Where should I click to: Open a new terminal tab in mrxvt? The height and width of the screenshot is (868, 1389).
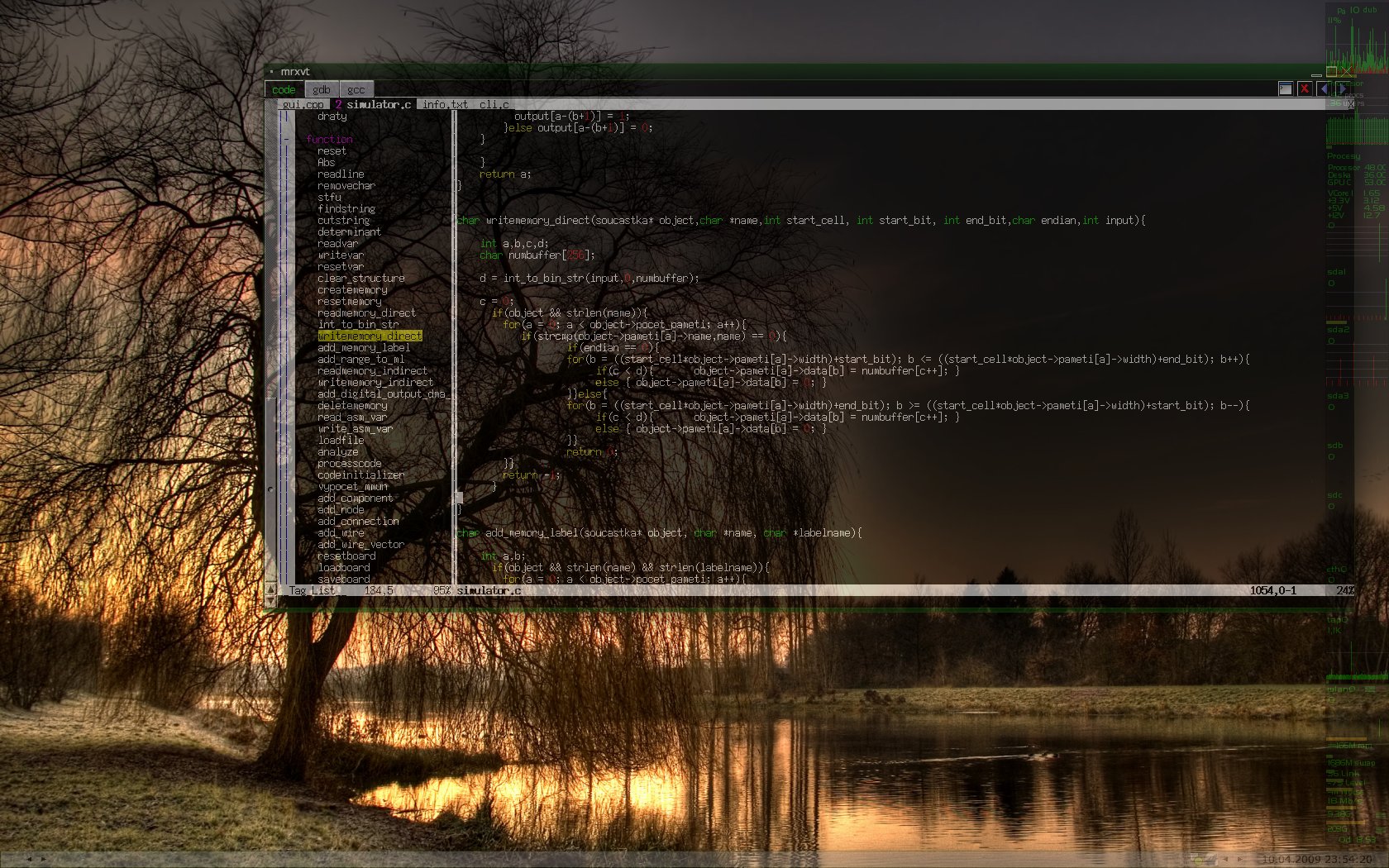tap(1286, 88)
